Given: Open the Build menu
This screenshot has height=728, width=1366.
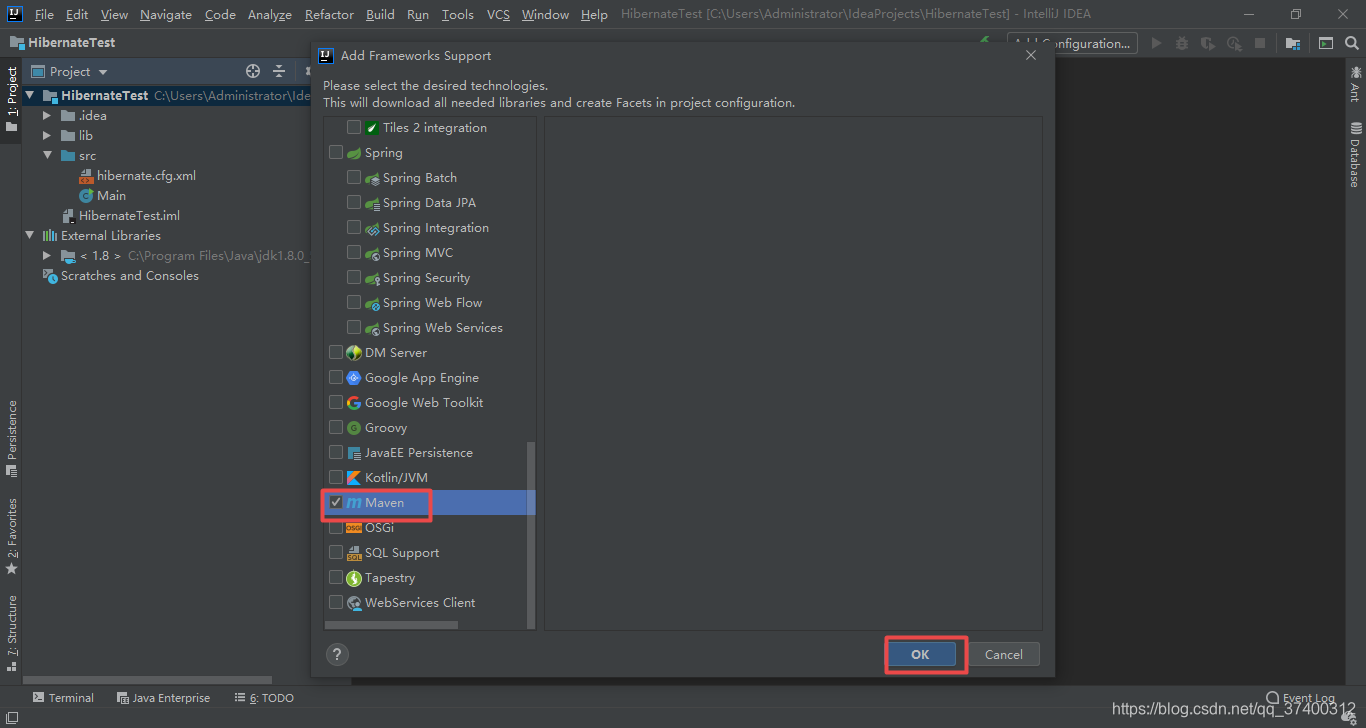Looking at the screenshot, I should tap(380, 14).
